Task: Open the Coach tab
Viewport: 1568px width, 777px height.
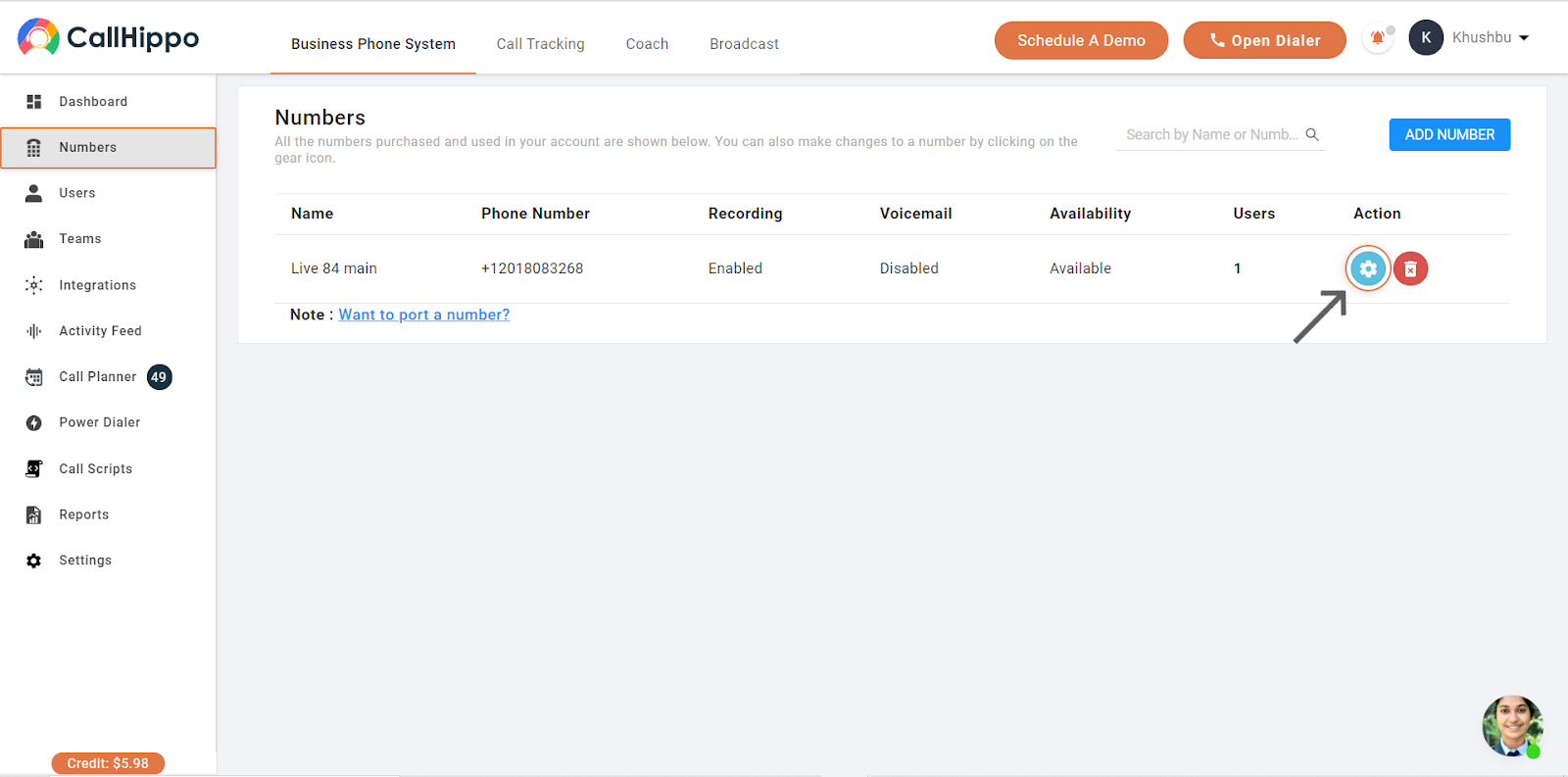Action: [x=647, y=44]
